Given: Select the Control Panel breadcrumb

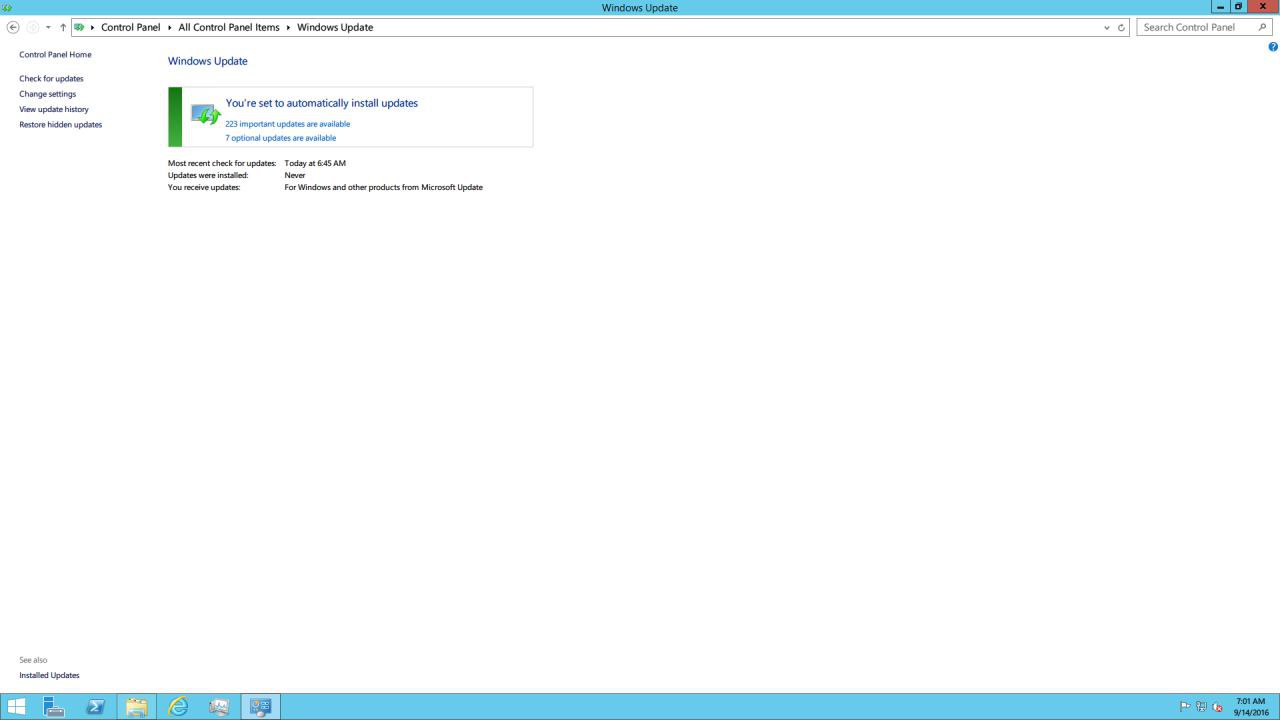Looking at the screenshot, I should pyautogui.click(x=131, y=27).
